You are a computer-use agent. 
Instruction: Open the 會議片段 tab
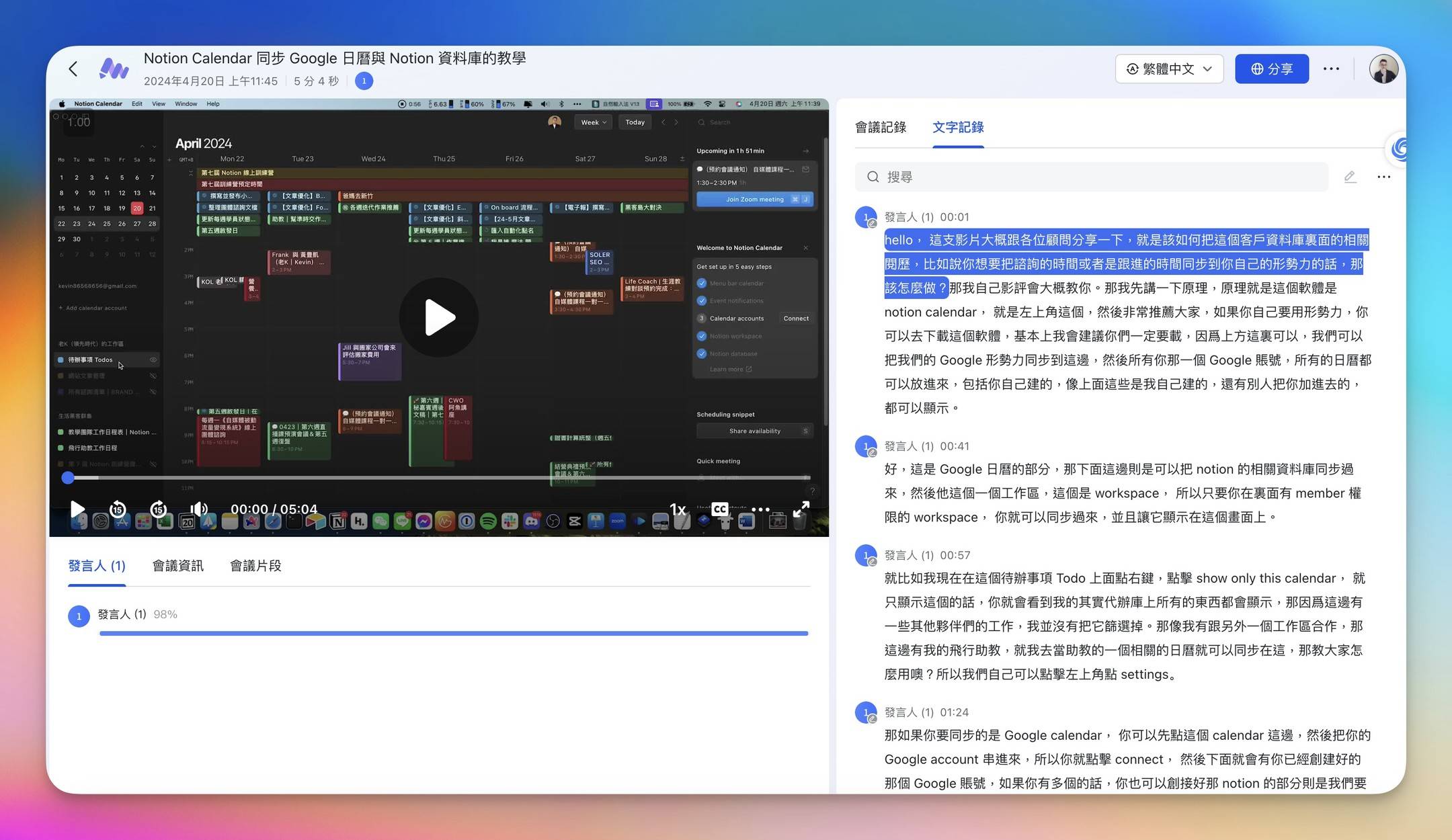[x=255, y=566]
